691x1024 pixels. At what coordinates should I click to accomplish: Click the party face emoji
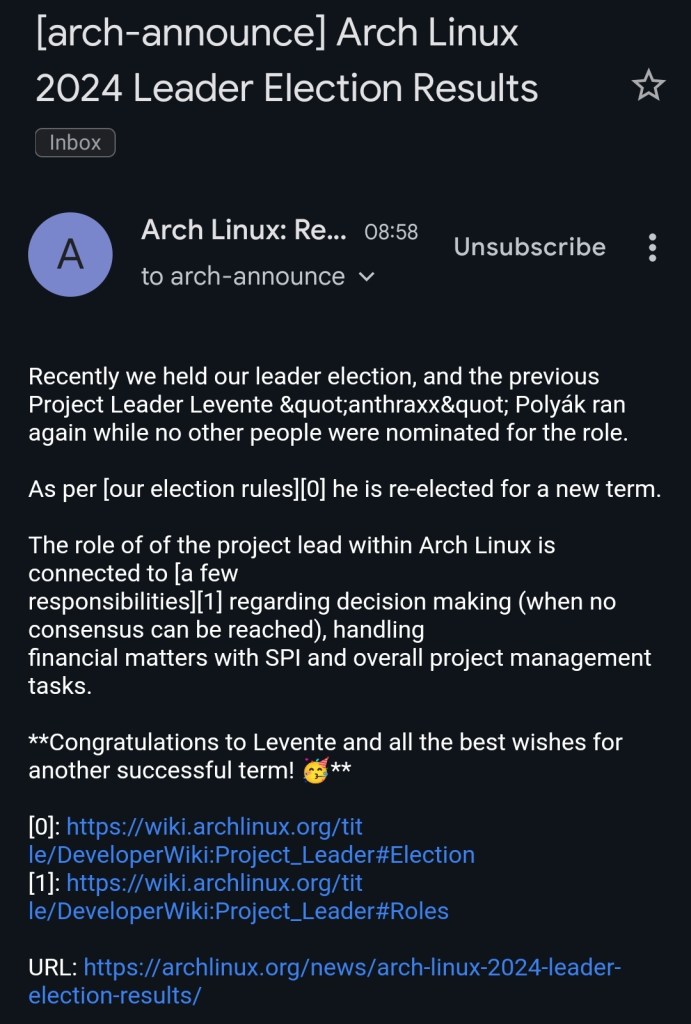pos(315,771)
